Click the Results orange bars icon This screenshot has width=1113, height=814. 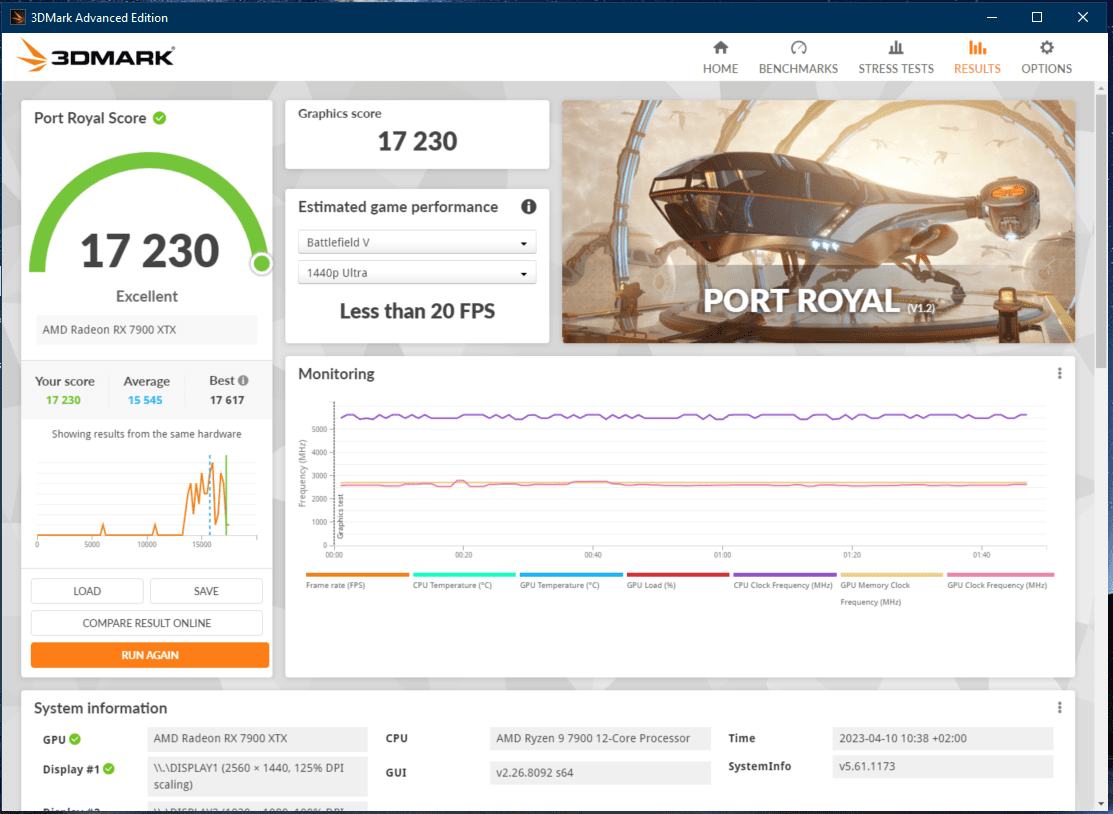(x=977, y=48)
